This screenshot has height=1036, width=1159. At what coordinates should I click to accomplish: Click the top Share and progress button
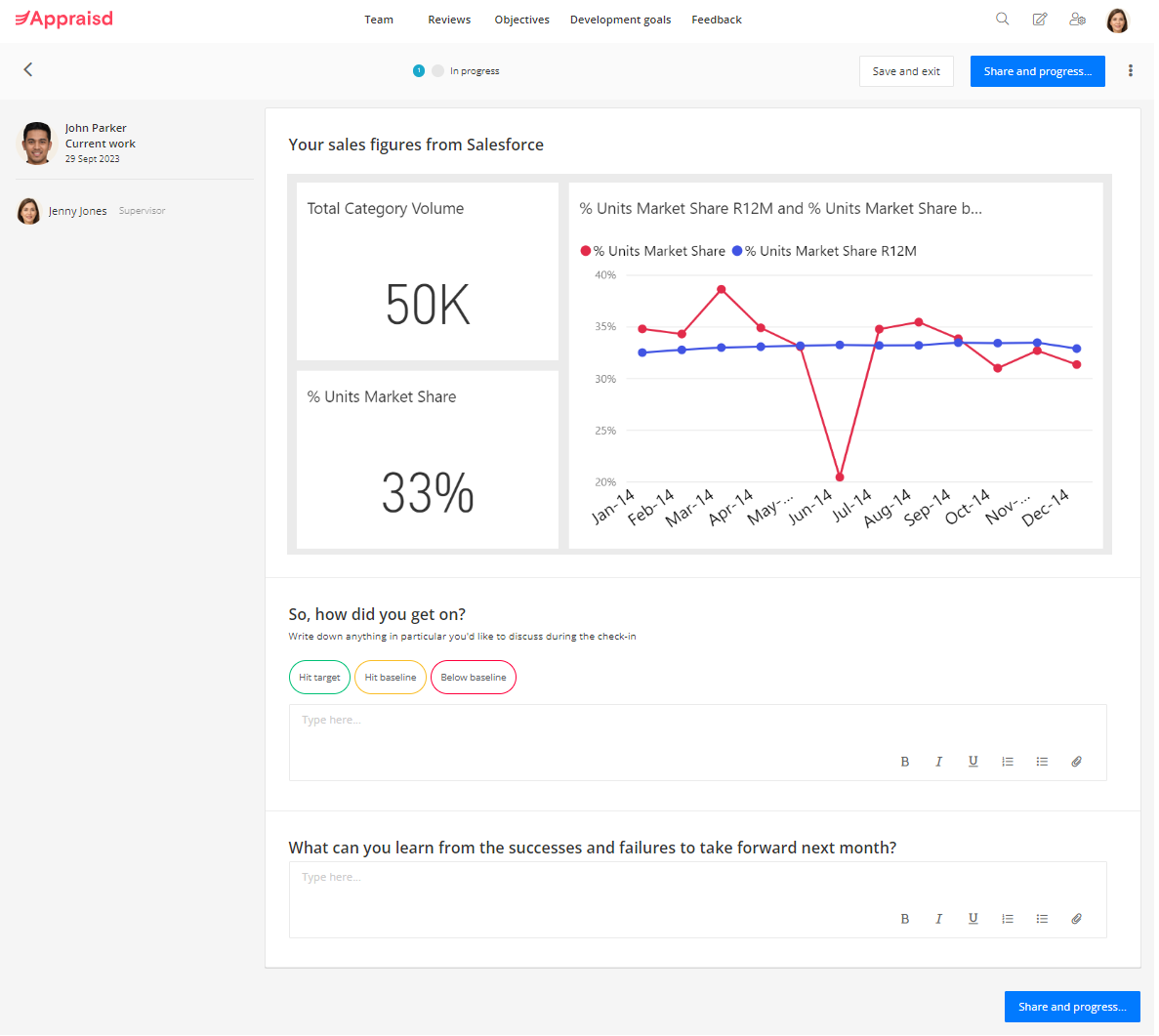(1037, 71)
